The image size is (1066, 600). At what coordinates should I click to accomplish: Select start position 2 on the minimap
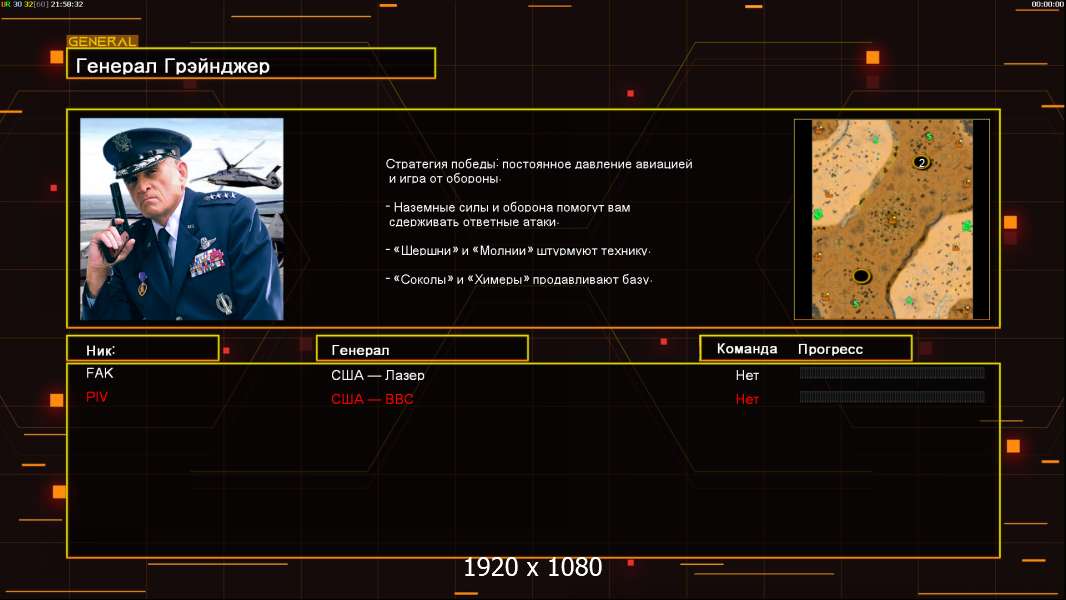[921, 162]
